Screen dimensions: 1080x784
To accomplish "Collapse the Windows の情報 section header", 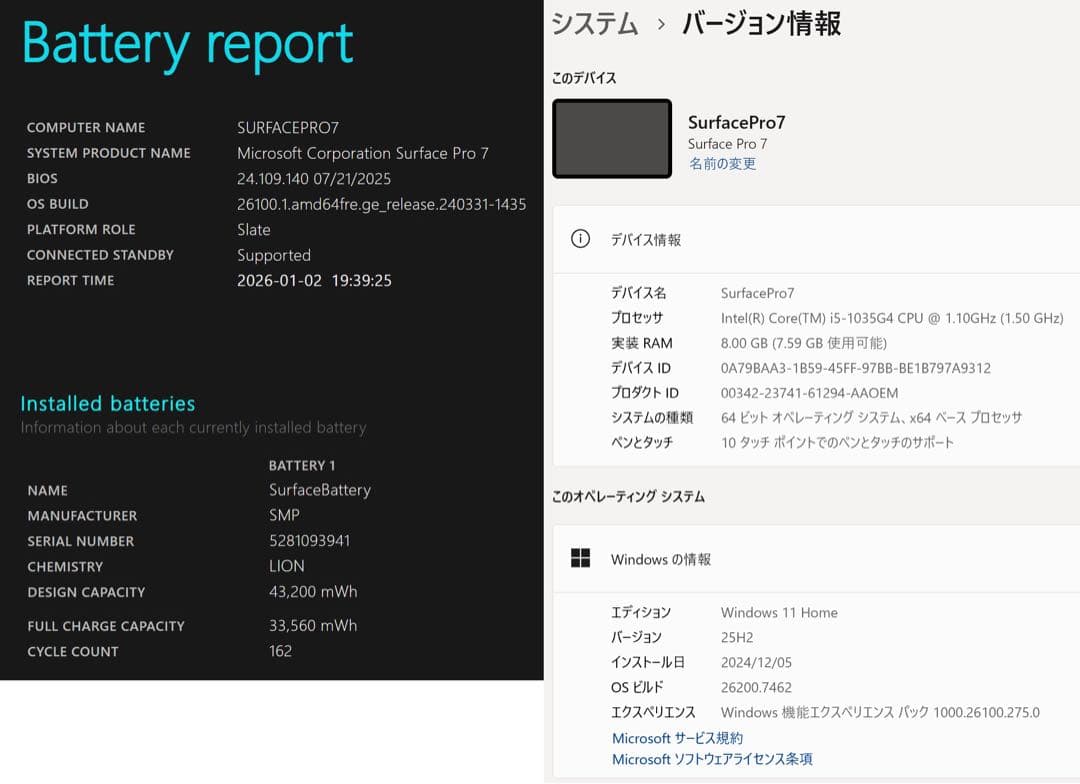I will pyautogui.click(x=816, y=559).
